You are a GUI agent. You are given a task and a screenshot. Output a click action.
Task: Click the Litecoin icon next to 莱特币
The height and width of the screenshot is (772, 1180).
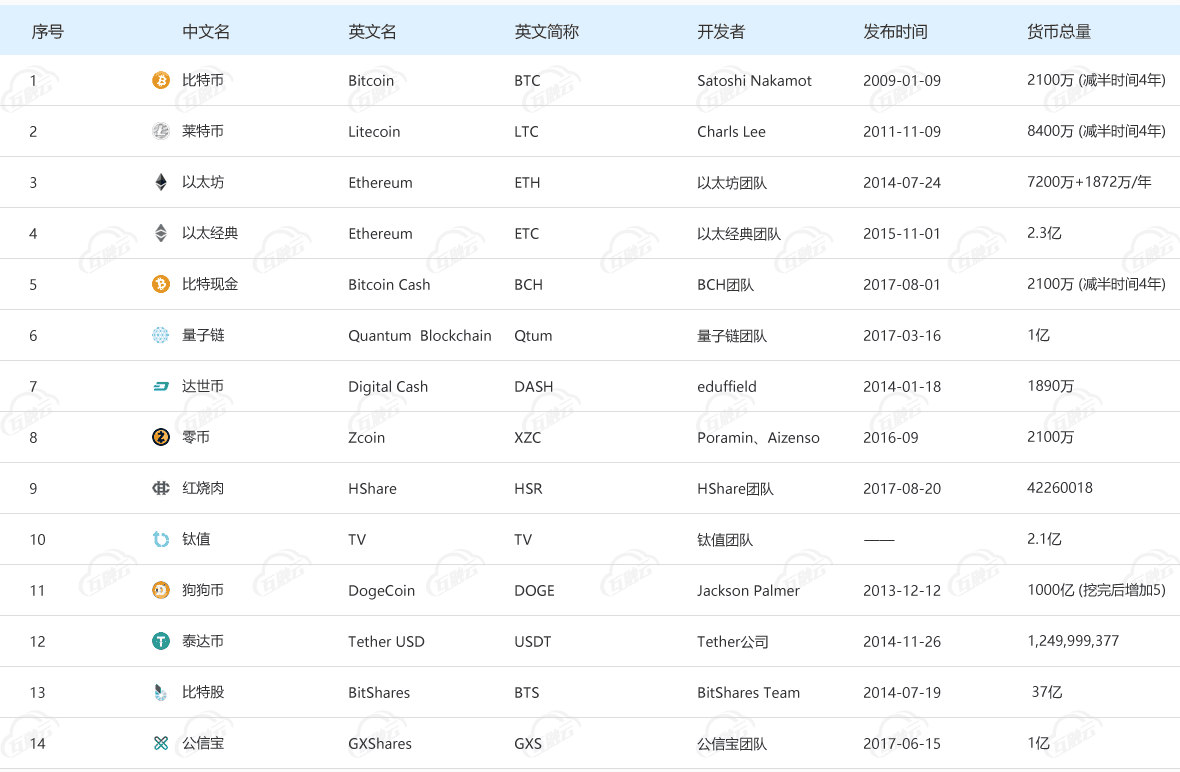point(161,131)
